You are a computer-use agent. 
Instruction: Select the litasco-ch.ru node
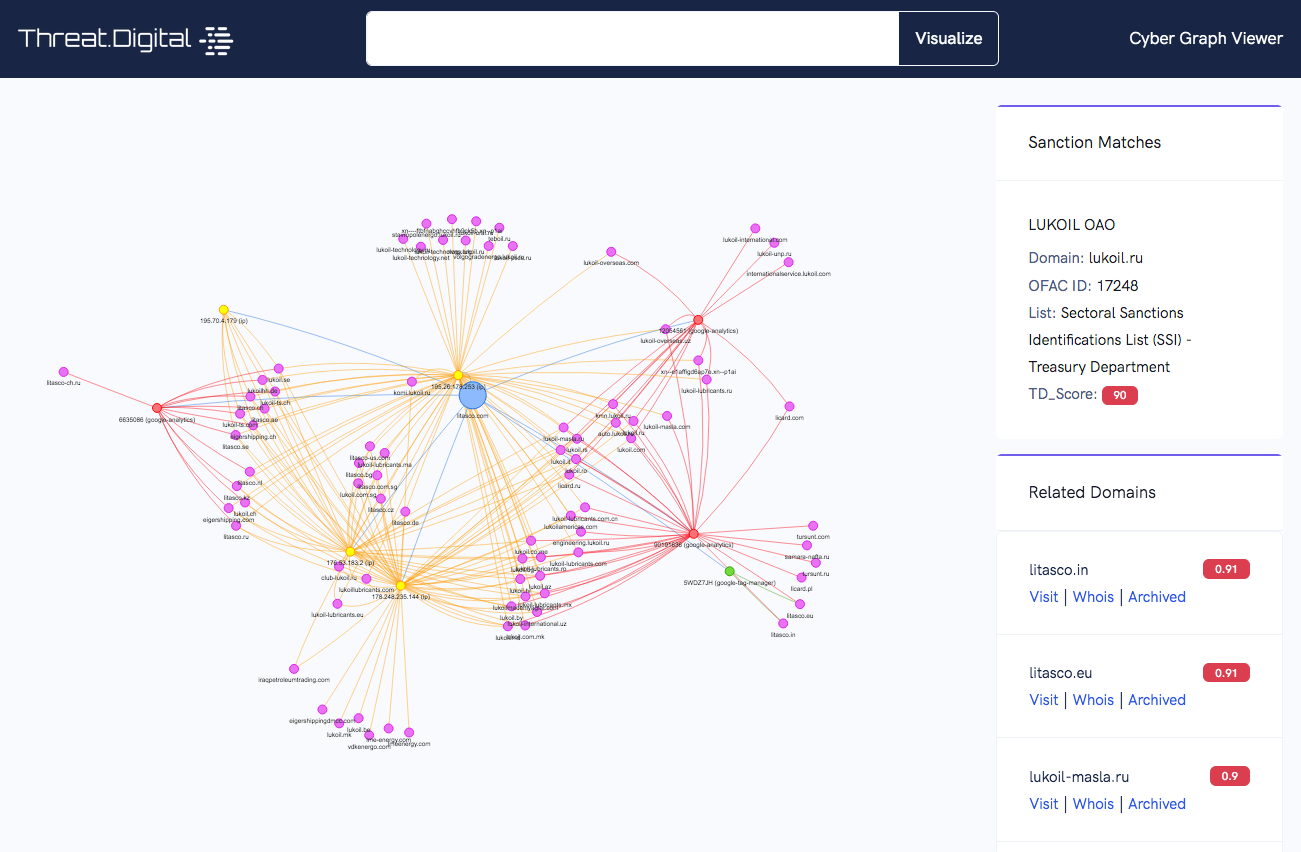[x=63, y=372]
